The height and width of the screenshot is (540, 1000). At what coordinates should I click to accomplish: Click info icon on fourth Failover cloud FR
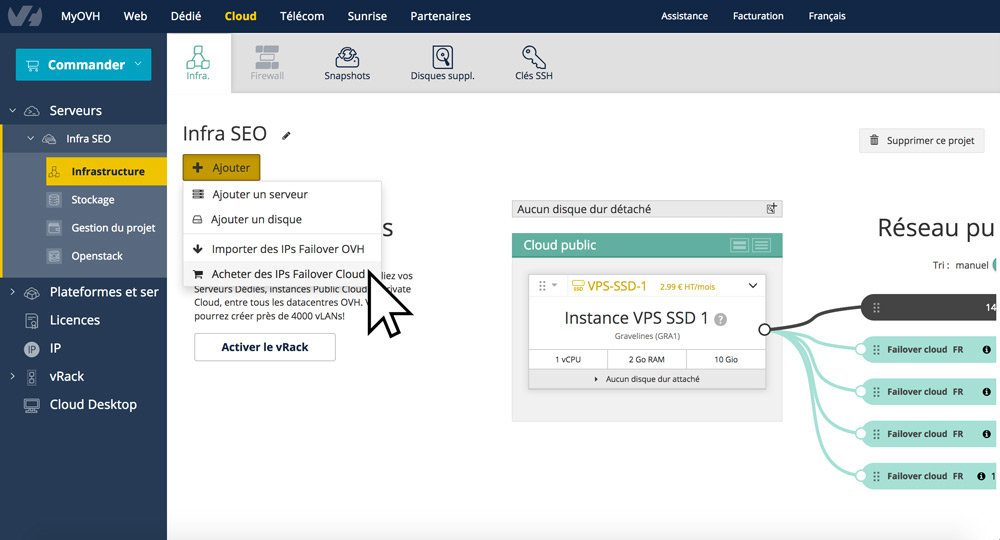(981, 476)
